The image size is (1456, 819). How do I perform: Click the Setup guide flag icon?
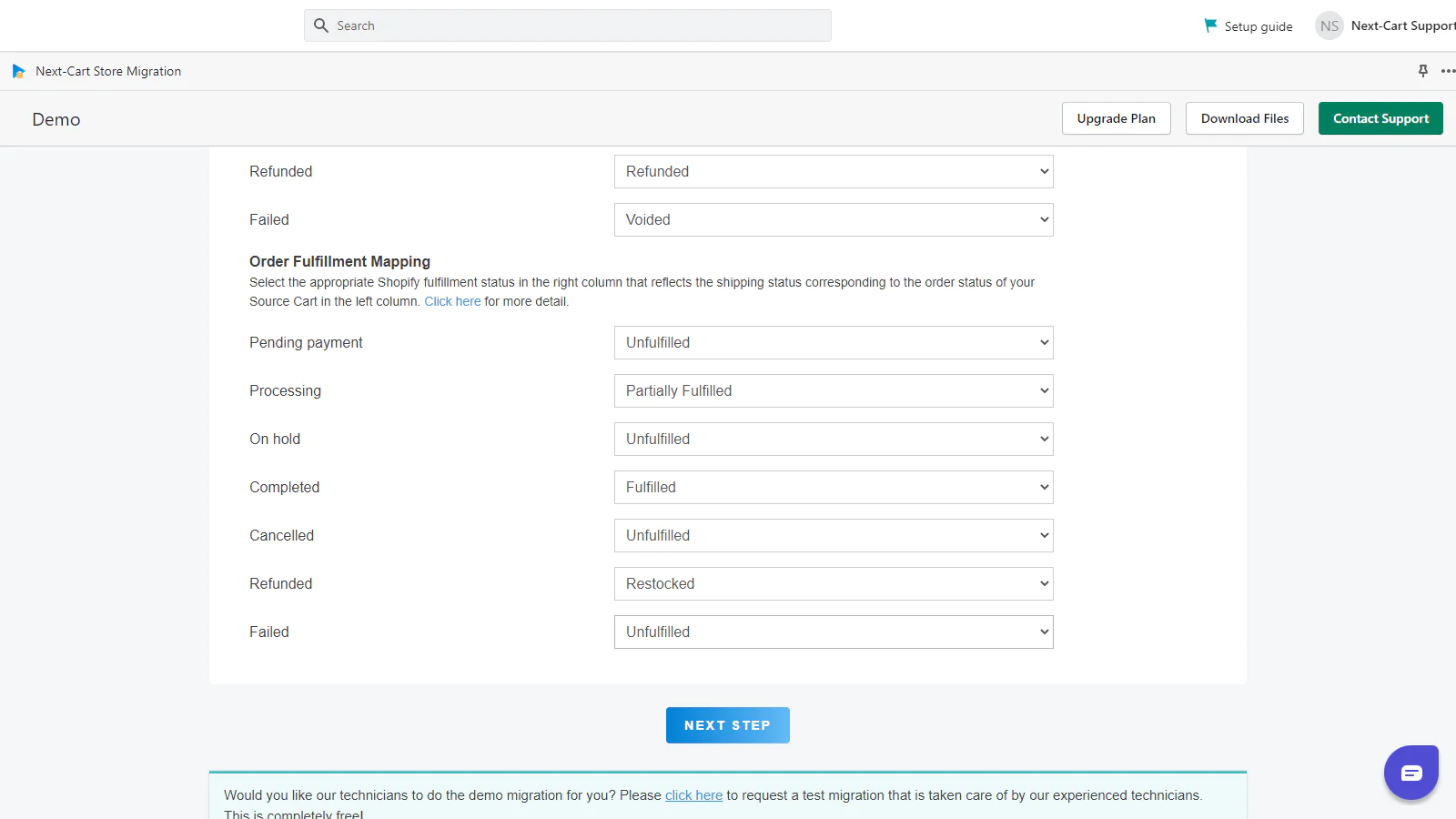(x=1210, y=25)
